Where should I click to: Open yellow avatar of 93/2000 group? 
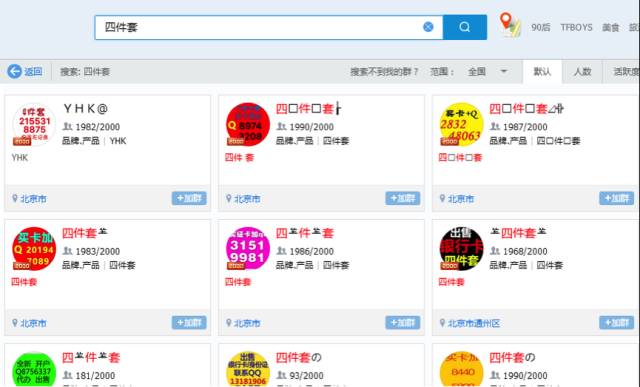(248, 369)
